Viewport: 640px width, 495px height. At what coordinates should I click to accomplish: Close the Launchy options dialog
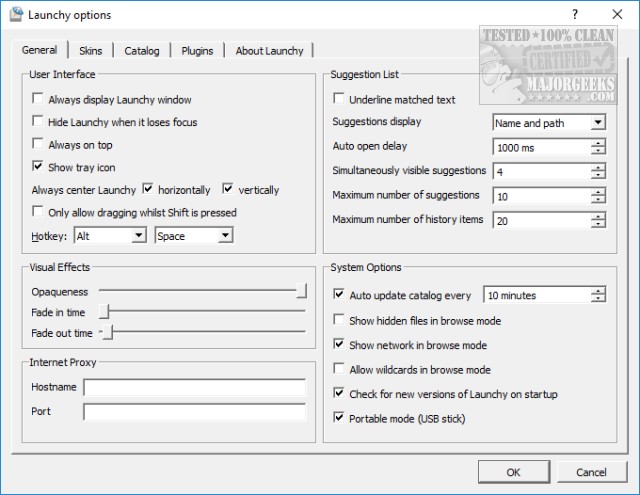[x=617, y=15]
